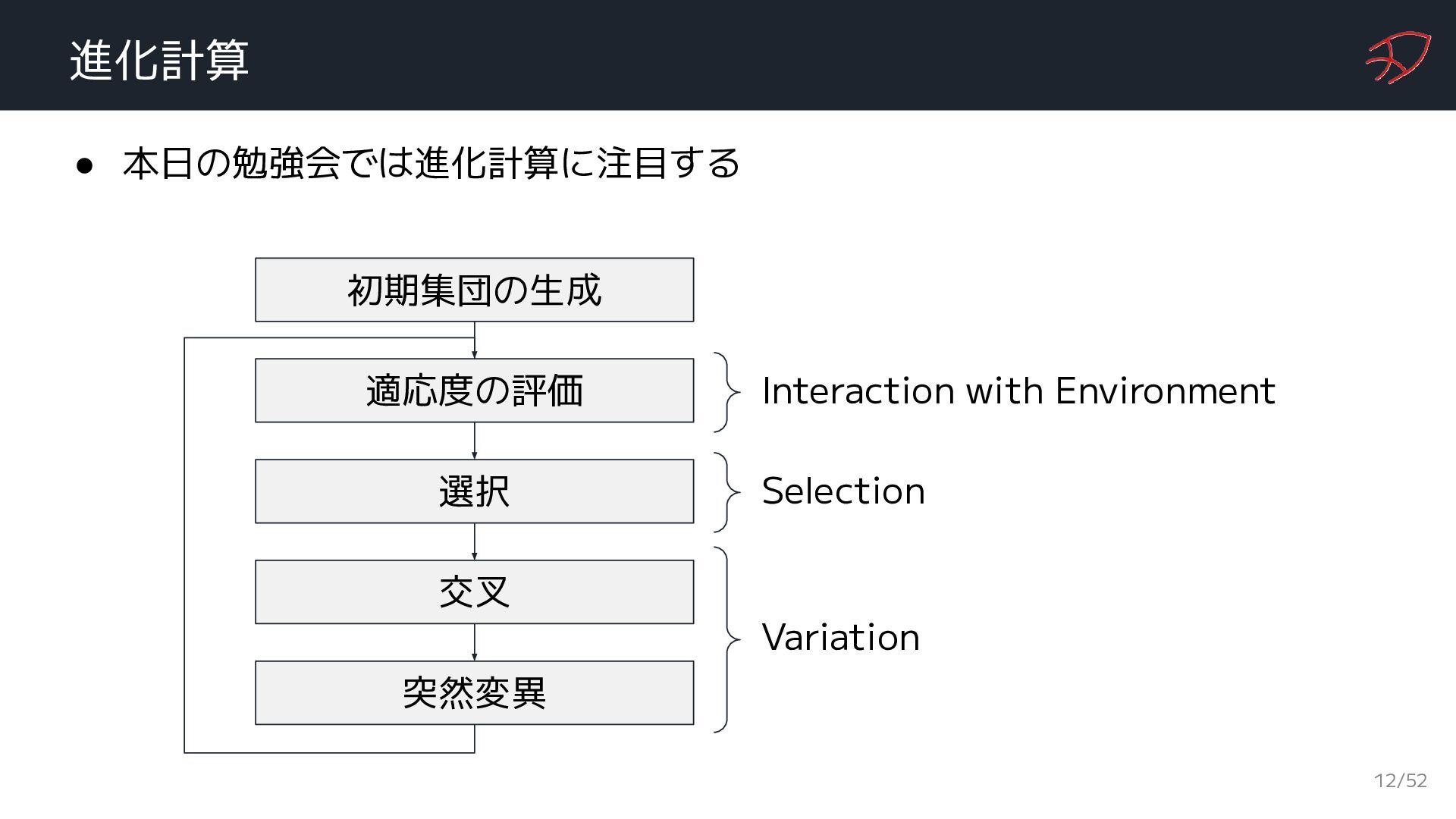Screen dimensions: 1456x819
Task: Select the 適応度の評価 flowchart box
Action: [474, 391]
